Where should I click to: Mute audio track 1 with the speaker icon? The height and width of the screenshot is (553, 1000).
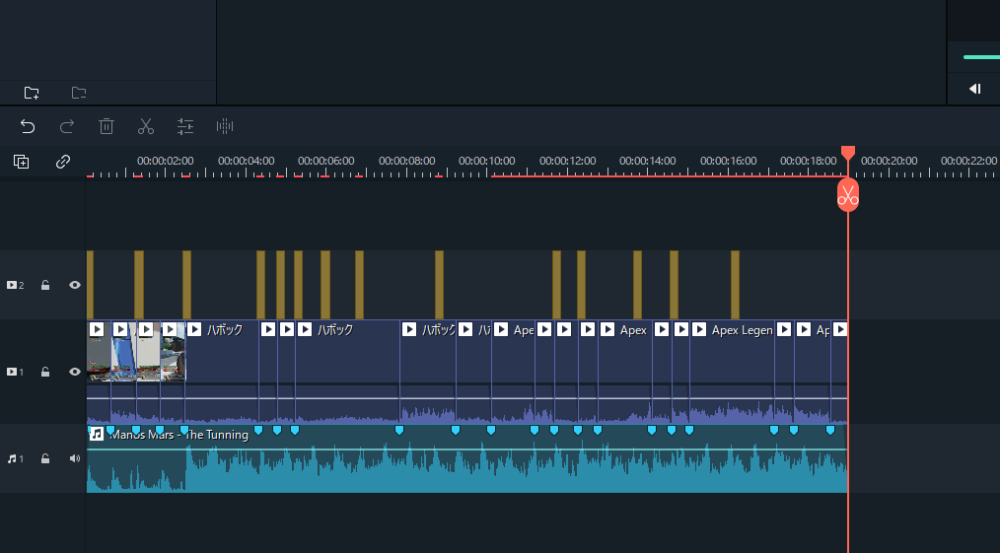click(75, 459)
